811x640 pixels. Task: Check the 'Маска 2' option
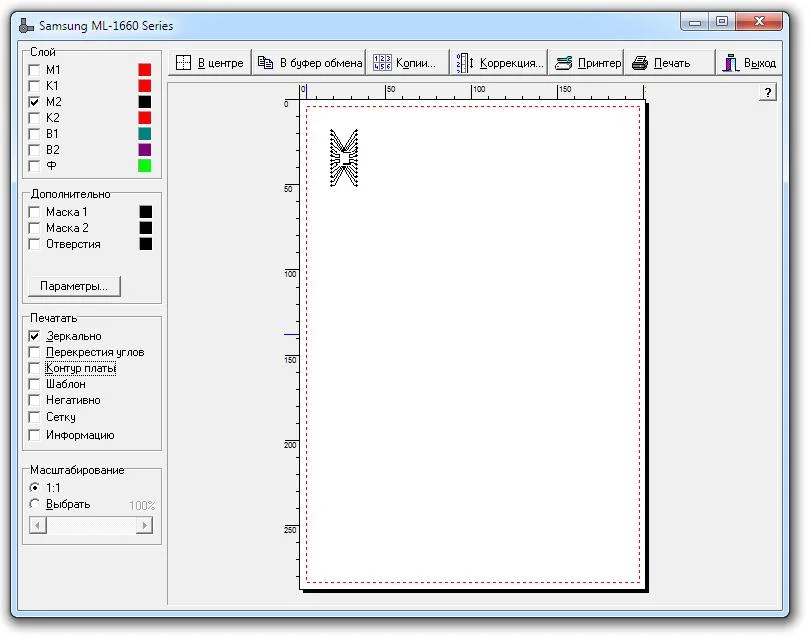pos(34,228)
